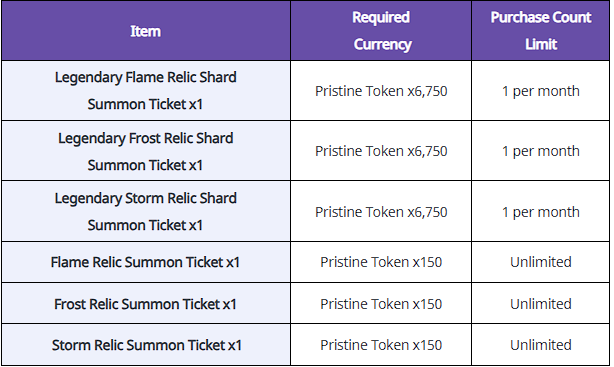Viewport: 614px width, 367px height.
Task: Click the Frost Relic Summon Ticket x1 cell
Action: coord(146,304)
